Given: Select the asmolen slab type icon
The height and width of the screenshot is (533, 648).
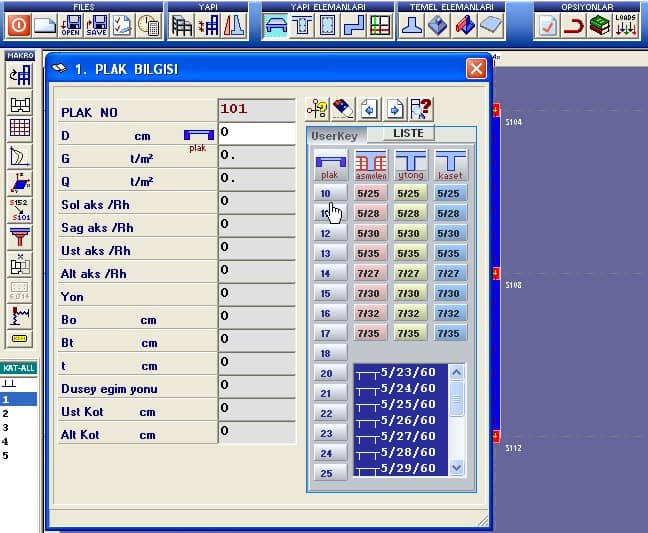Looking at the screenshot, I should coord(371,164).
